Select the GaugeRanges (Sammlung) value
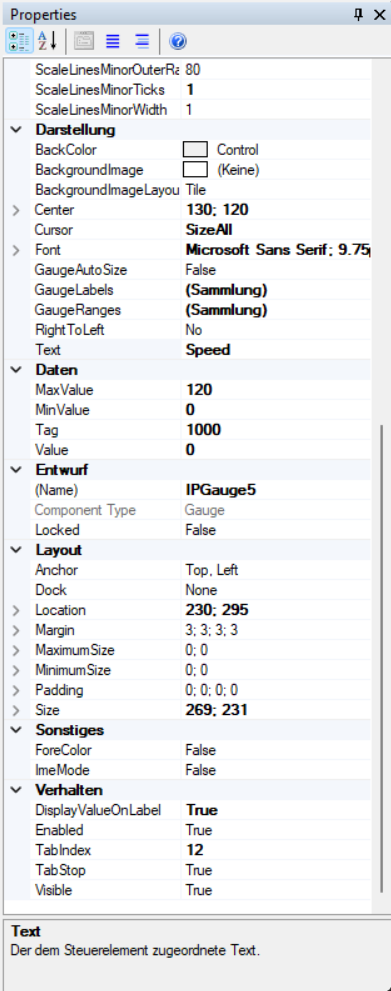 (x=226, y=310)
